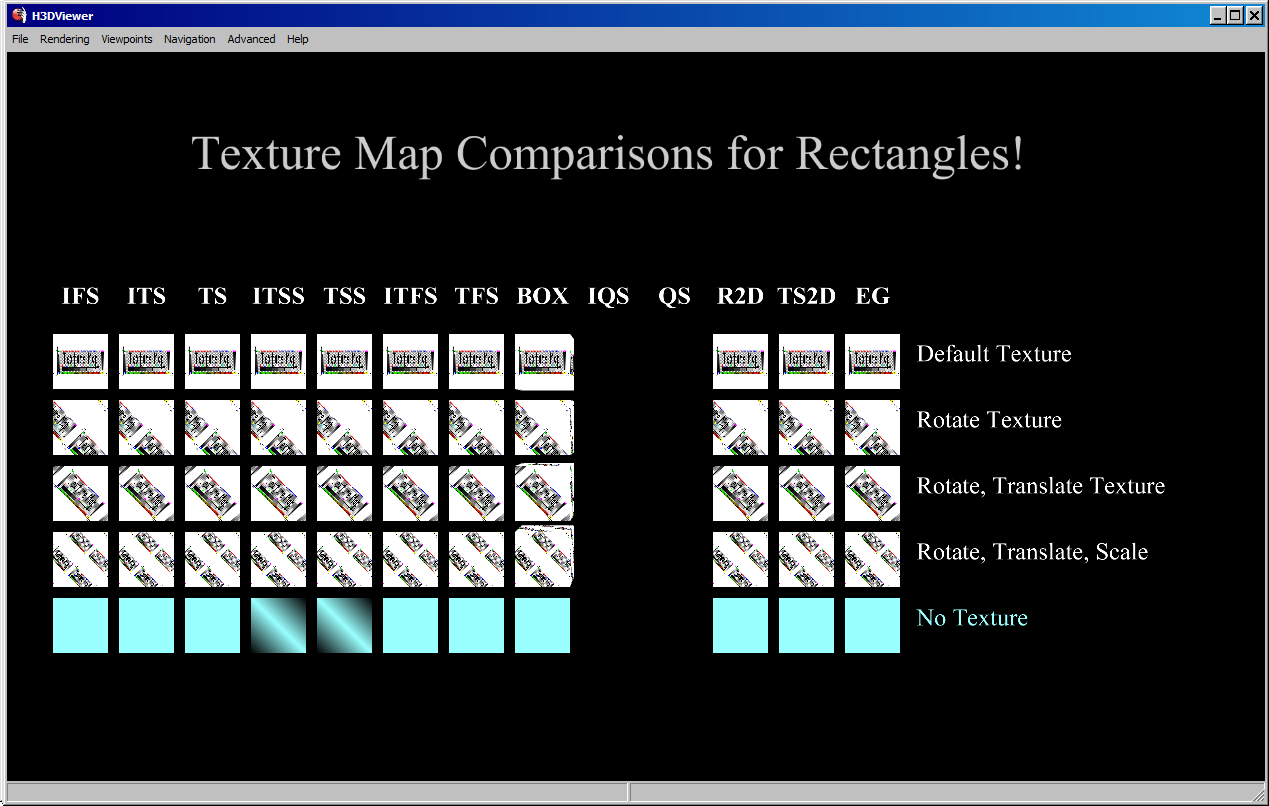Minimize the H3DViewer window

pos(1218,15)
